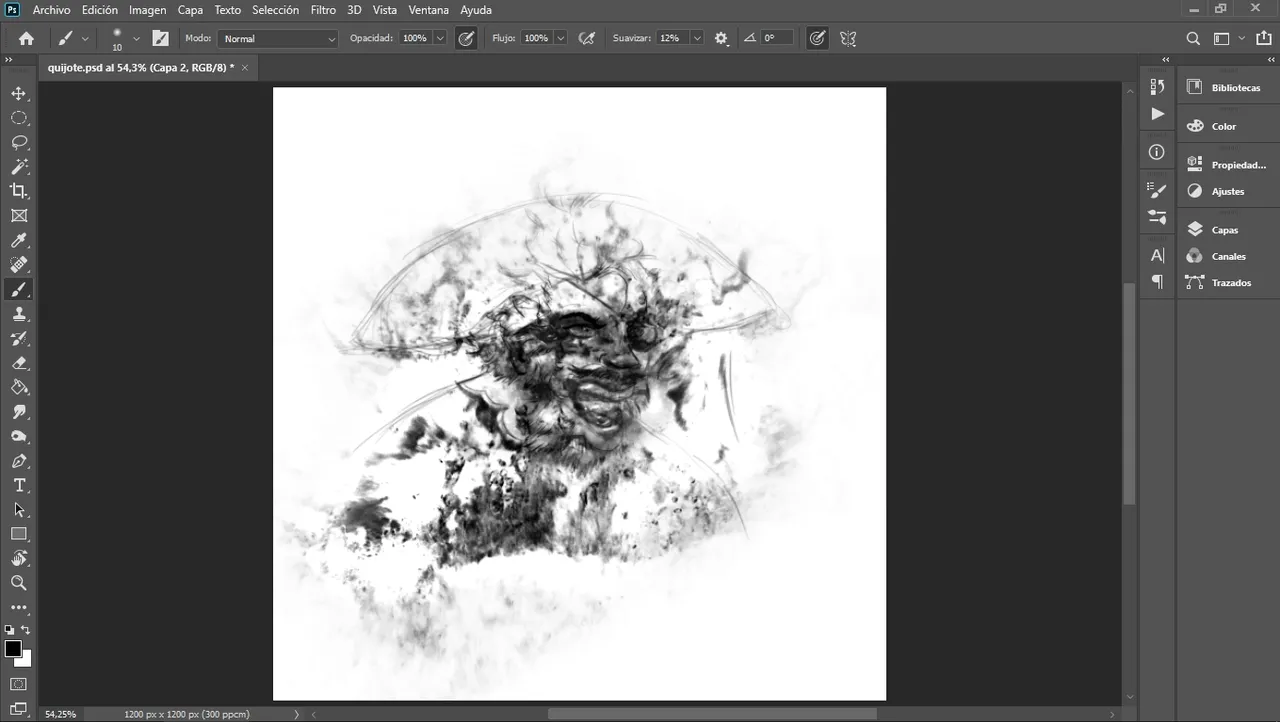The image size is (1280, 722).
Task: Toggle pressure for opacity button
Action: pyautogui.click(x=466, y=38)
